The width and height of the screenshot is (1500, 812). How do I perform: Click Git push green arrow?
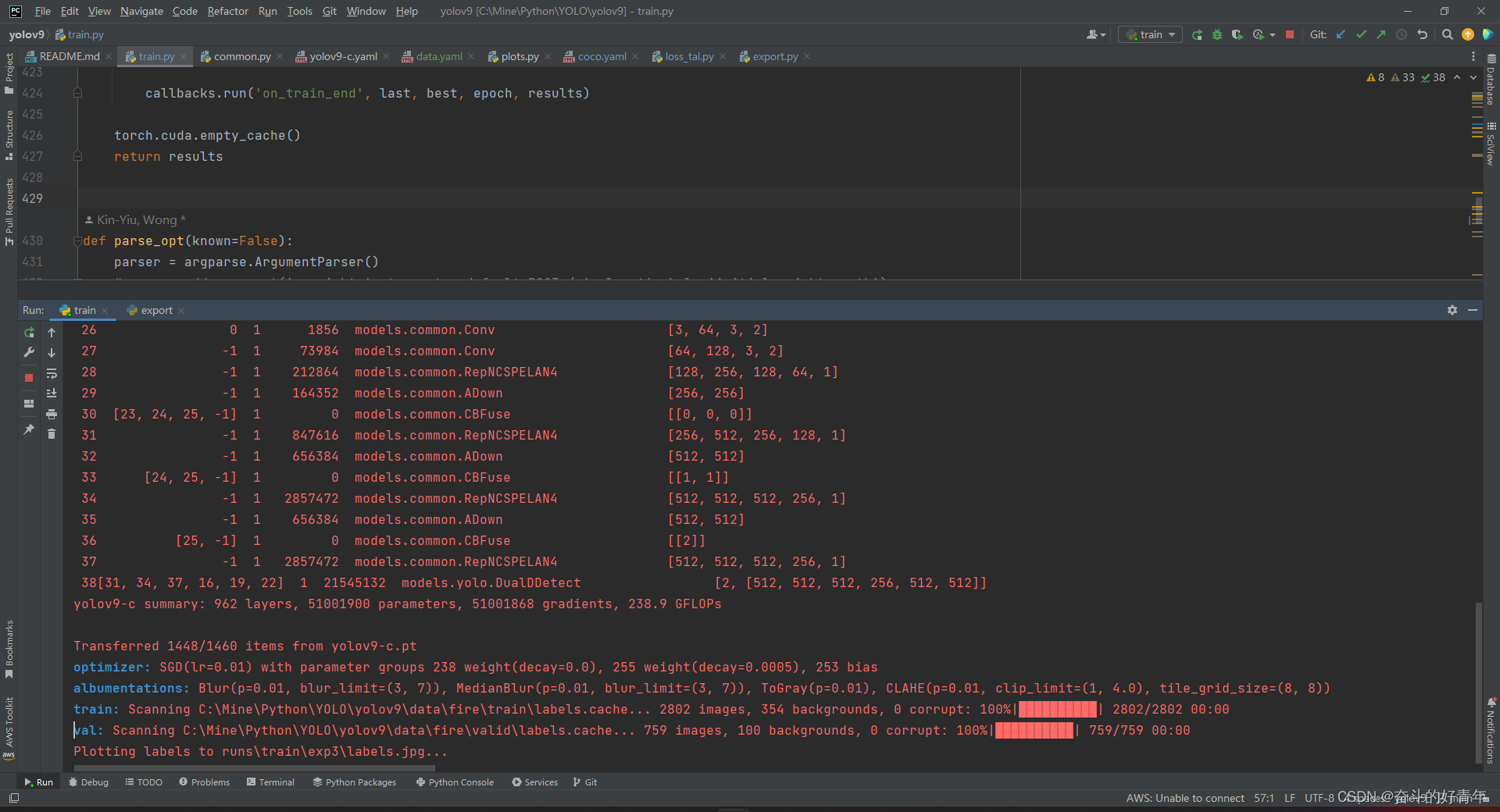(x=1381, y=34)
